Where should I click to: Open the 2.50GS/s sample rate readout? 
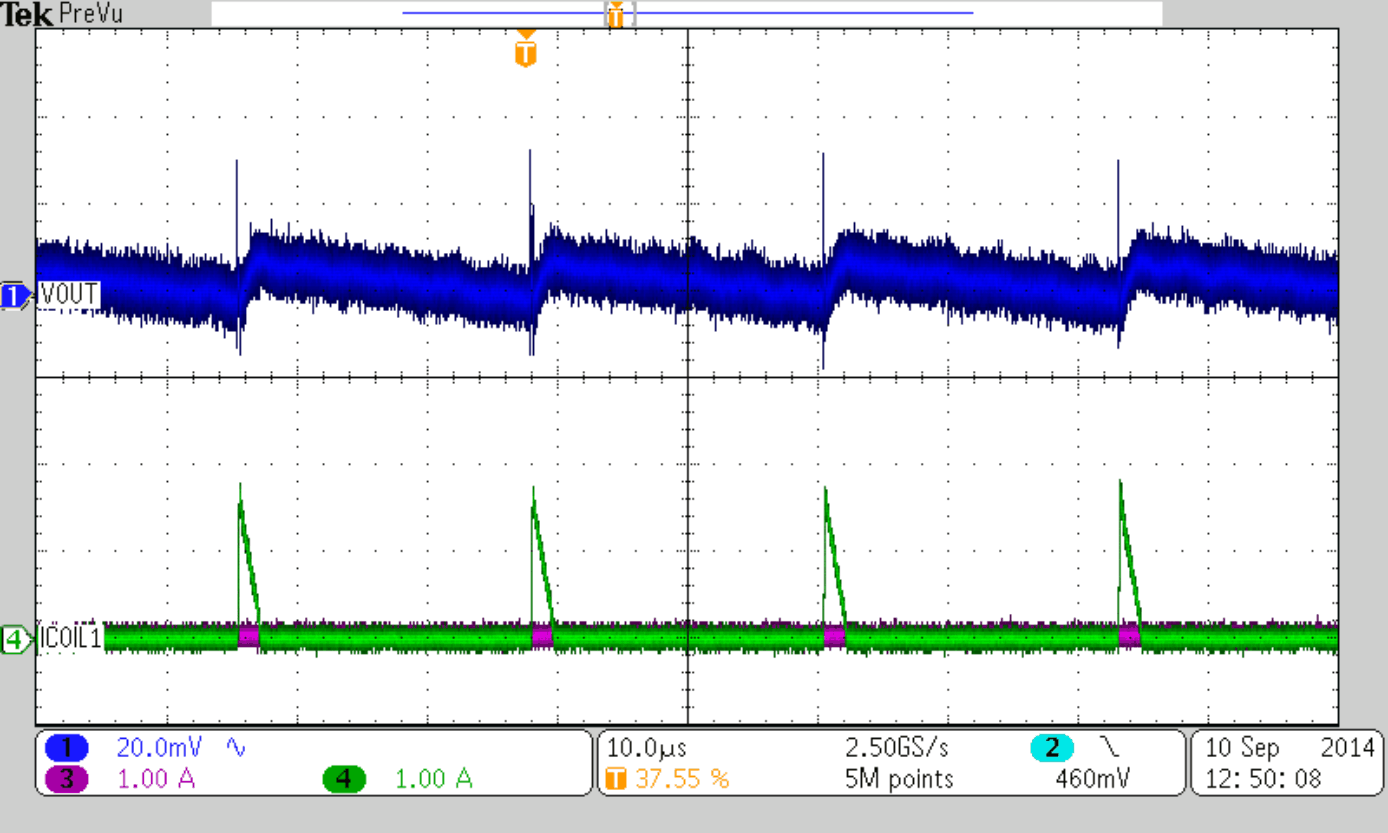(x=893, y=744)
